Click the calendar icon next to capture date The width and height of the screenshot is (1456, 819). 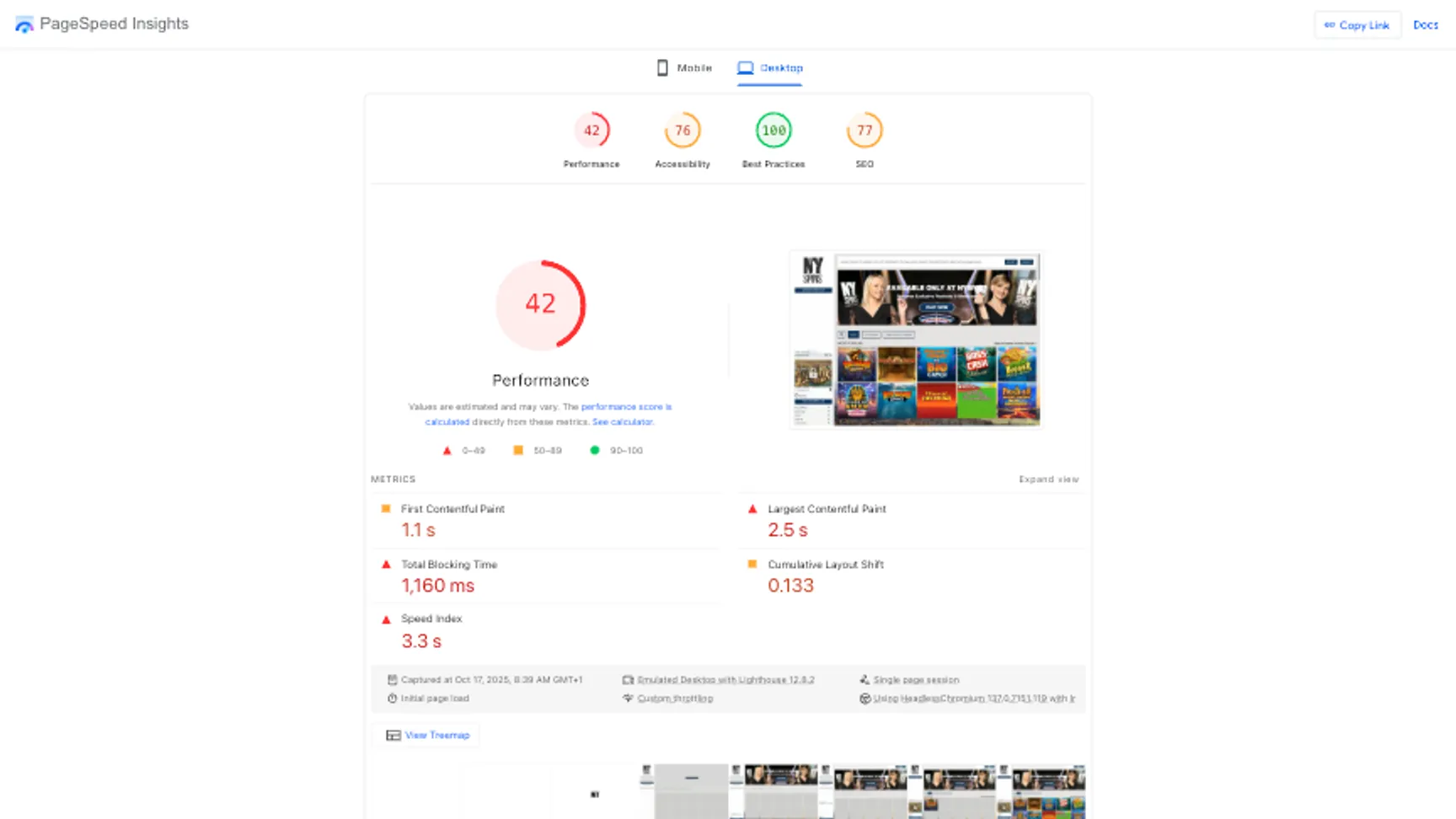[x=392, y=679]
